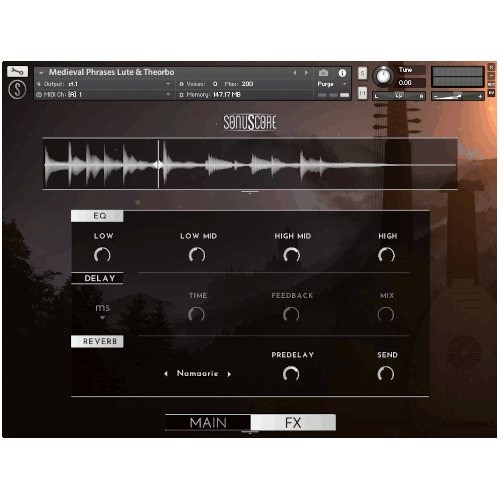The height and width of the screenshot is (500, 500).
Task: Toggle the AUX sends button
Action: click(x=491, y=85)
